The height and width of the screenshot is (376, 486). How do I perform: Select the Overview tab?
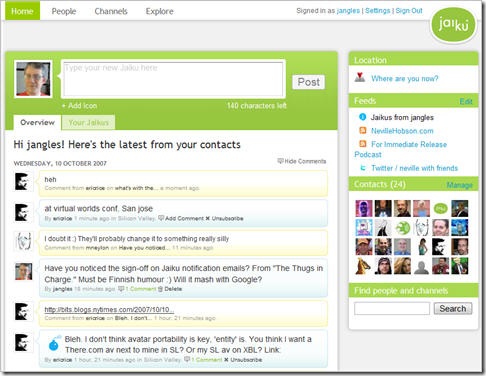coord(37,123)
